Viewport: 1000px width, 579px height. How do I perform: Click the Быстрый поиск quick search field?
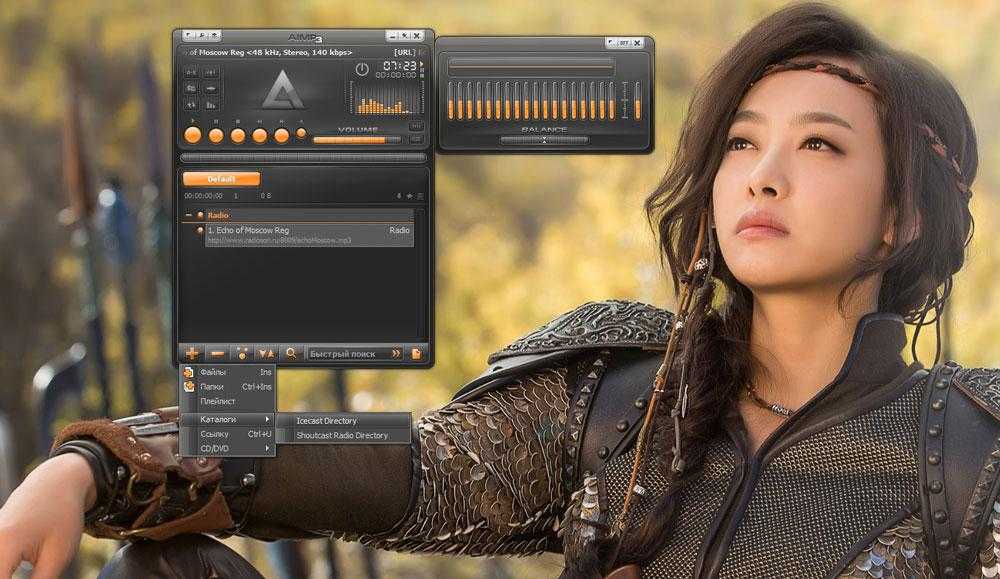pos(347,353)
